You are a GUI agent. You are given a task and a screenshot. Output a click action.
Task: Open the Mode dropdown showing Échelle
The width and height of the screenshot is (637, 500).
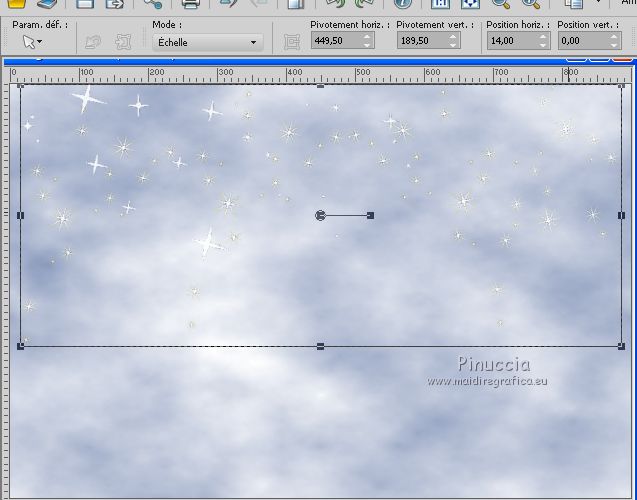tap(207, 42)
